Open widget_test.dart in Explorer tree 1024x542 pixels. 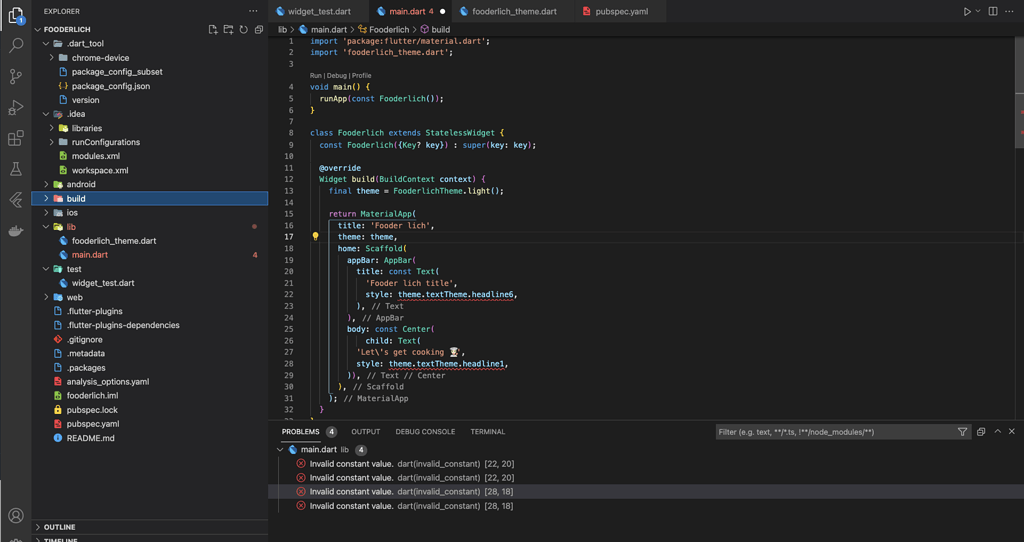[x=103, y=283]
